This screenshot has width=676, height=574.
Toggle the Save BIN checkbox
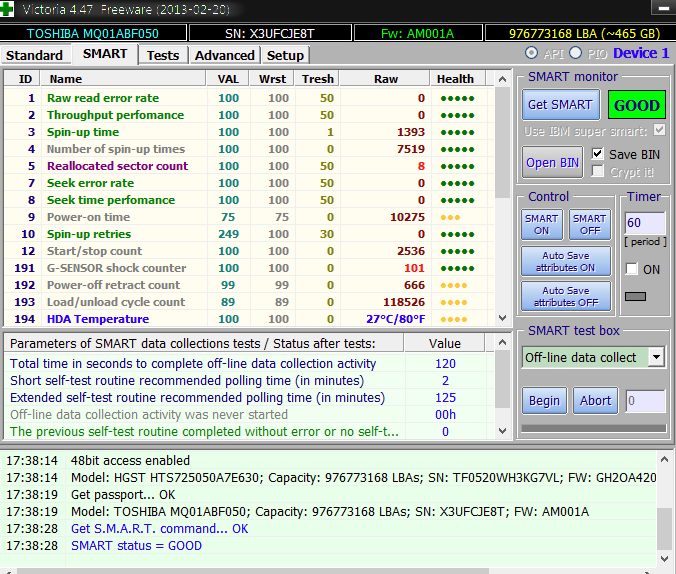pyautogui.click(x=598, y=154)
